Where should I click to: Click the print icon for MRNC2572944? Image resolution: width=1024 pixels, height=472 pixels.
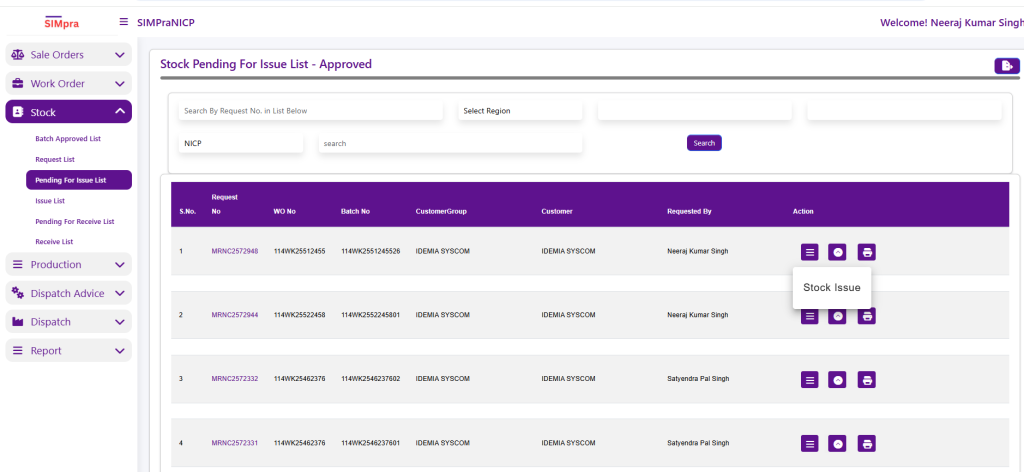pyautogui.click(x=867, y=316)
